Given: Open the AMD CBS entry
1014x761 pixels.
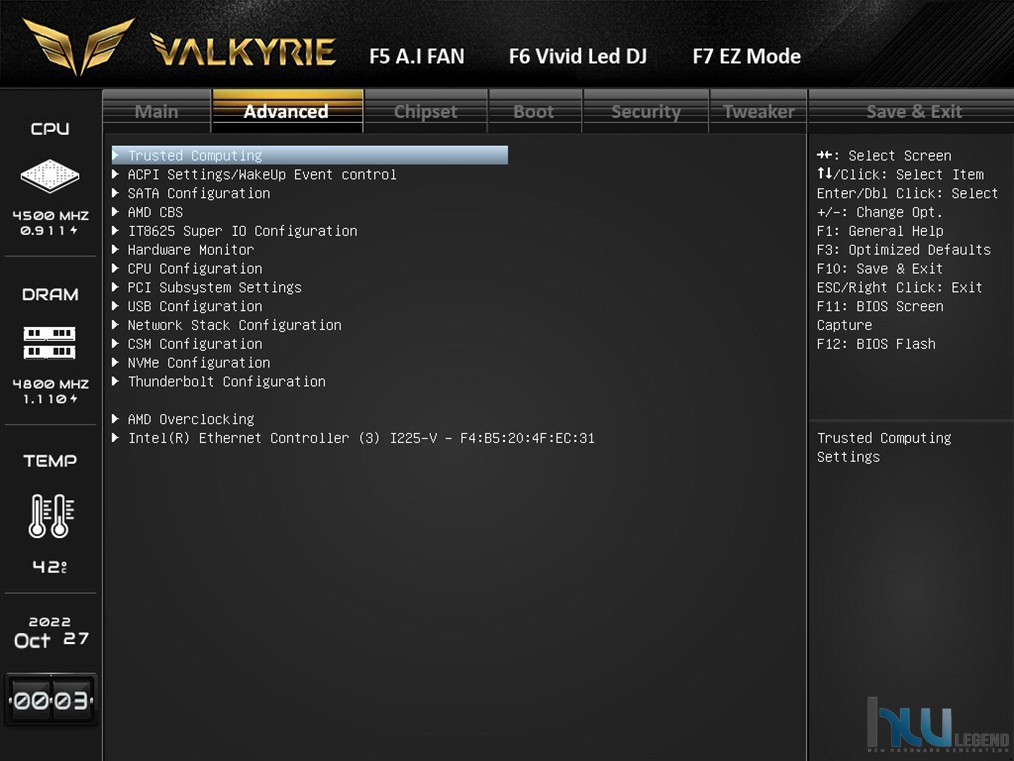Looking at the screenshot, I should point(155,212).
